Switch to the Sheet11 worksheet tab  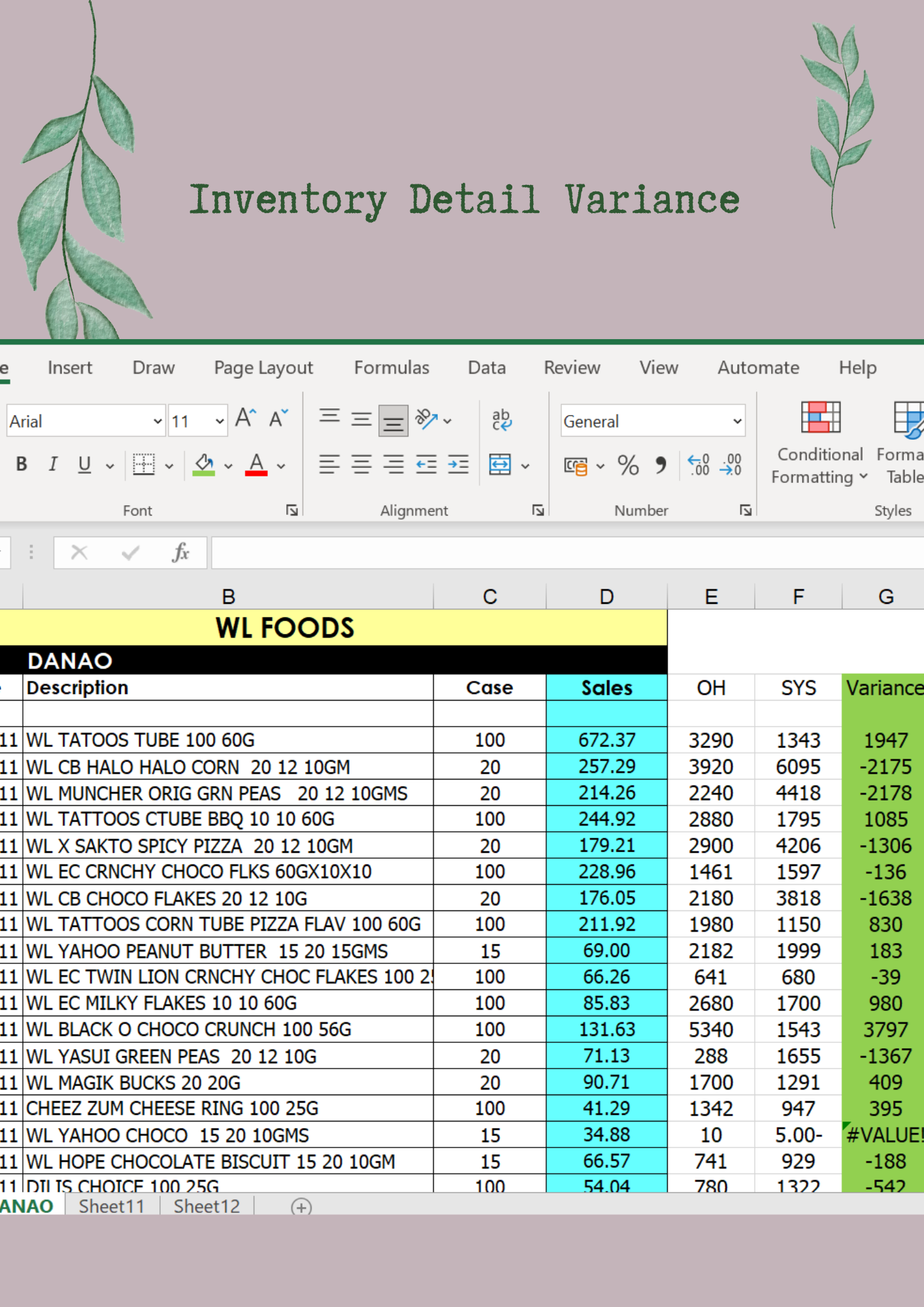(x=111, y=1206)
